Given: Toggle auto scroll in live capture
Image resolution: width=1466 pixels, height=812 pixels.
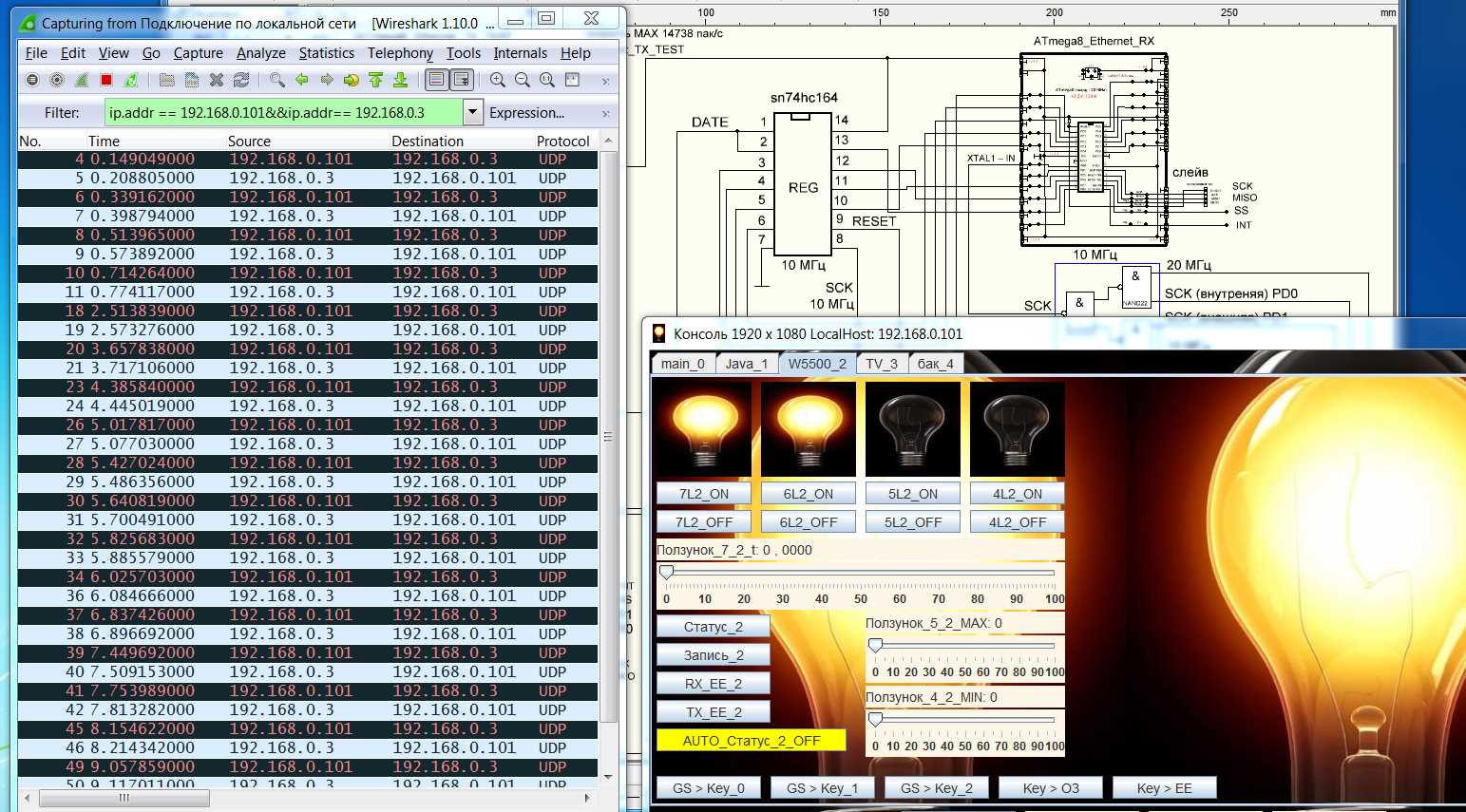Looking at the screenshot, I should click(462, 81).
